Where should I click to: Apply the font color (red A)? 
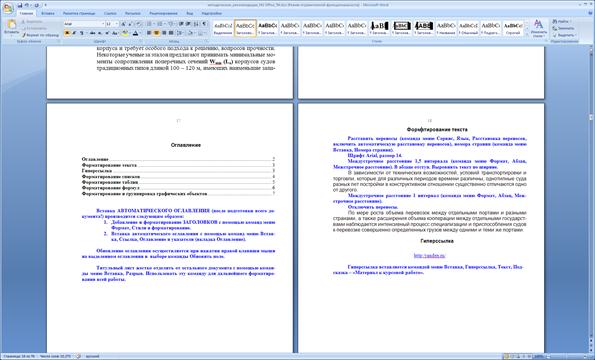click(135, 33)
